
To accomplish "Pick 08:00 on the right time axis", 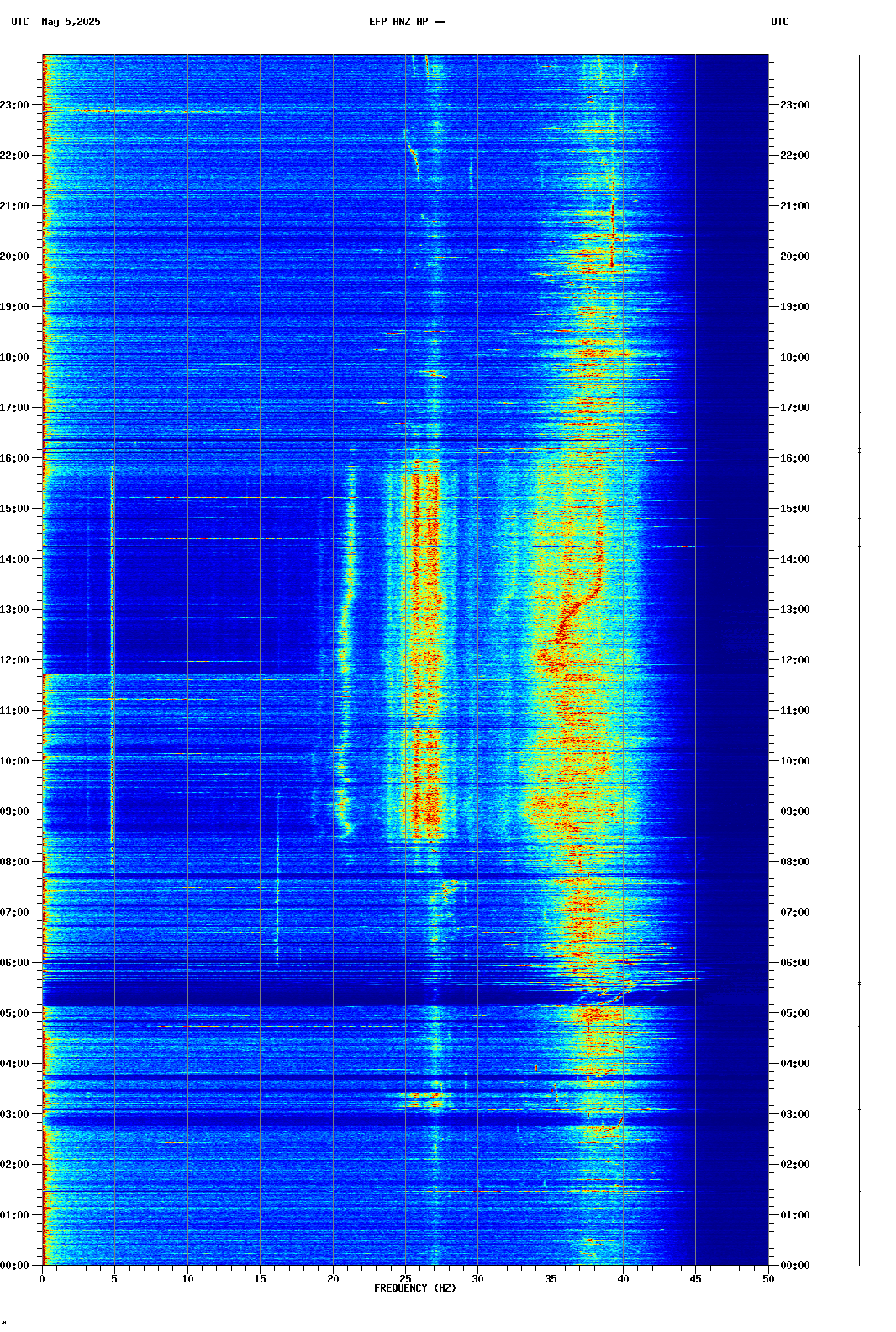I will (x=795, y=862).
